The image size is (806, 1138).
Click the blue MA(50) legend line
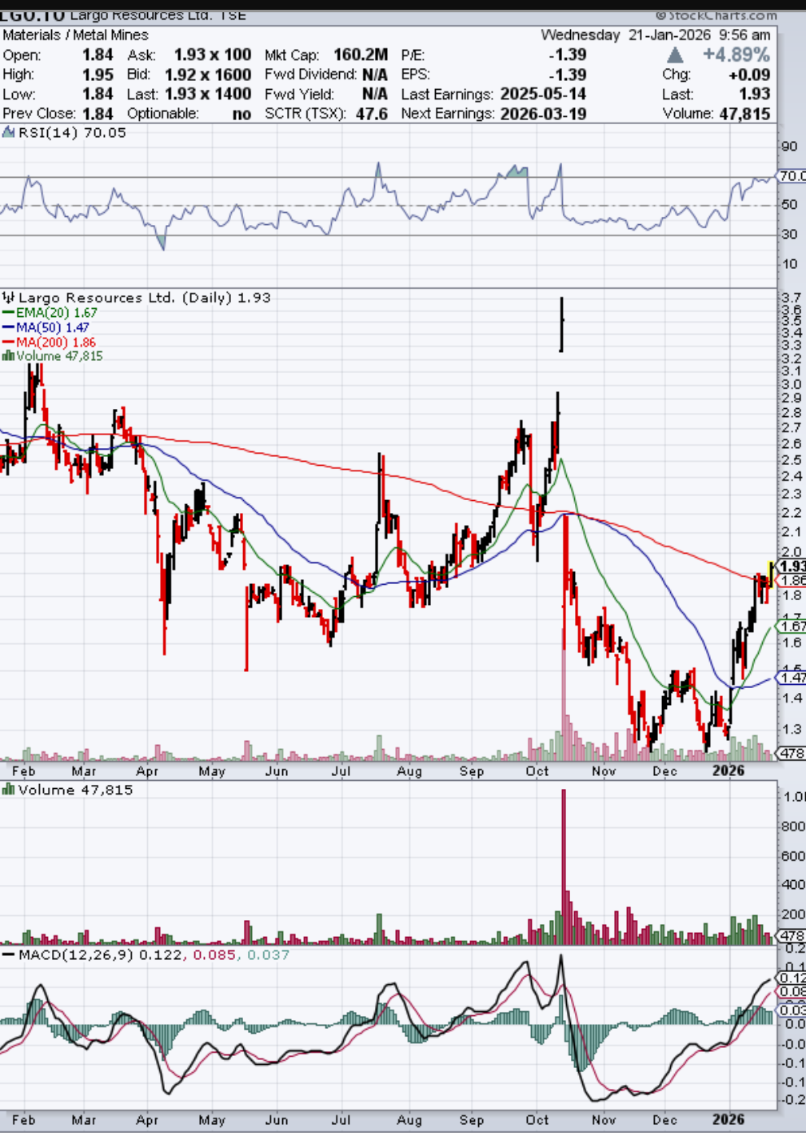coord(8,327)
